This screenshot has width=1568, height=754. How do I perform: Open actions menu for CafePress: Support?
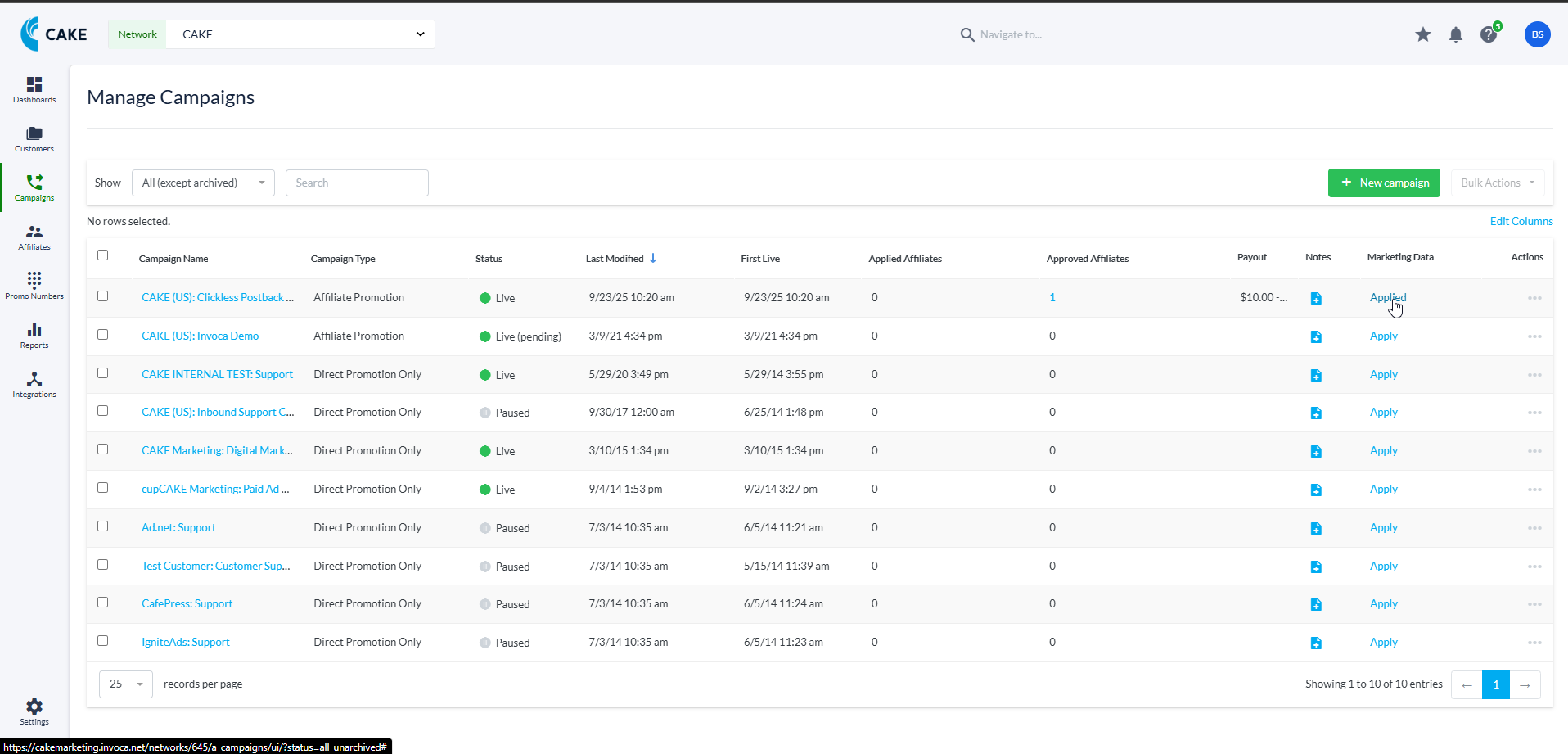pos(1534,604)
